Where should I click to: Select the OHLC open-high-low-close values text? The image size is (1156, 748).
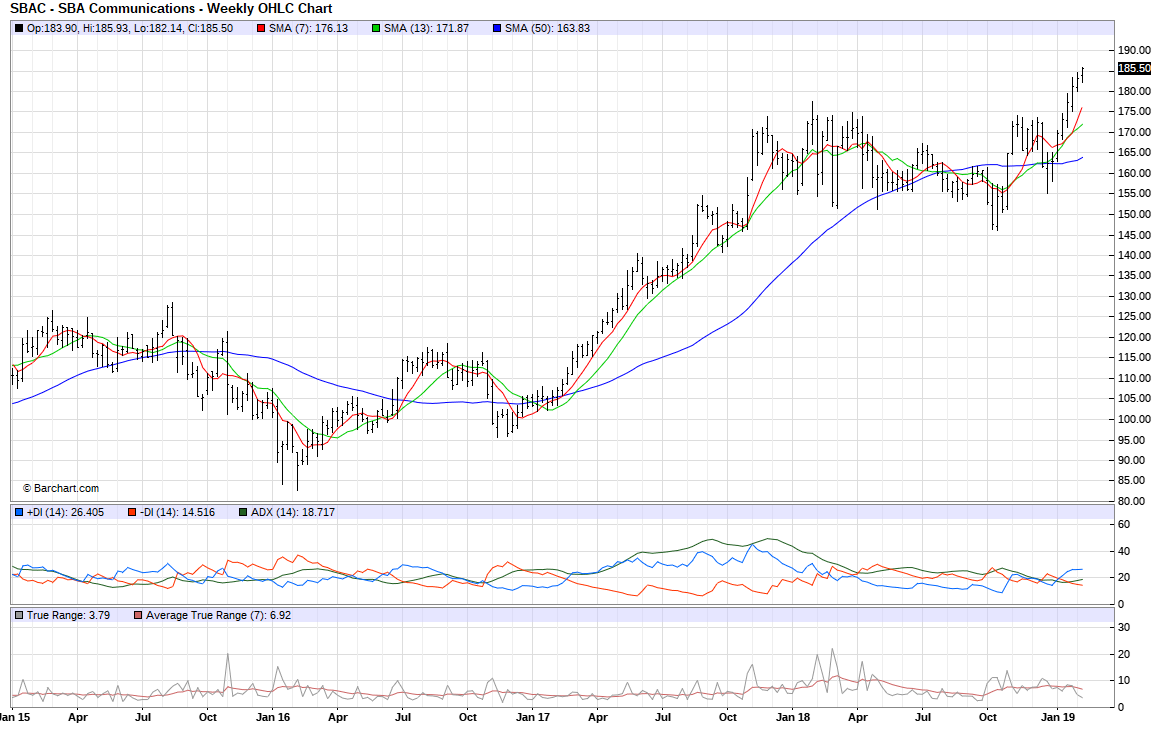[x=130, y=28]
